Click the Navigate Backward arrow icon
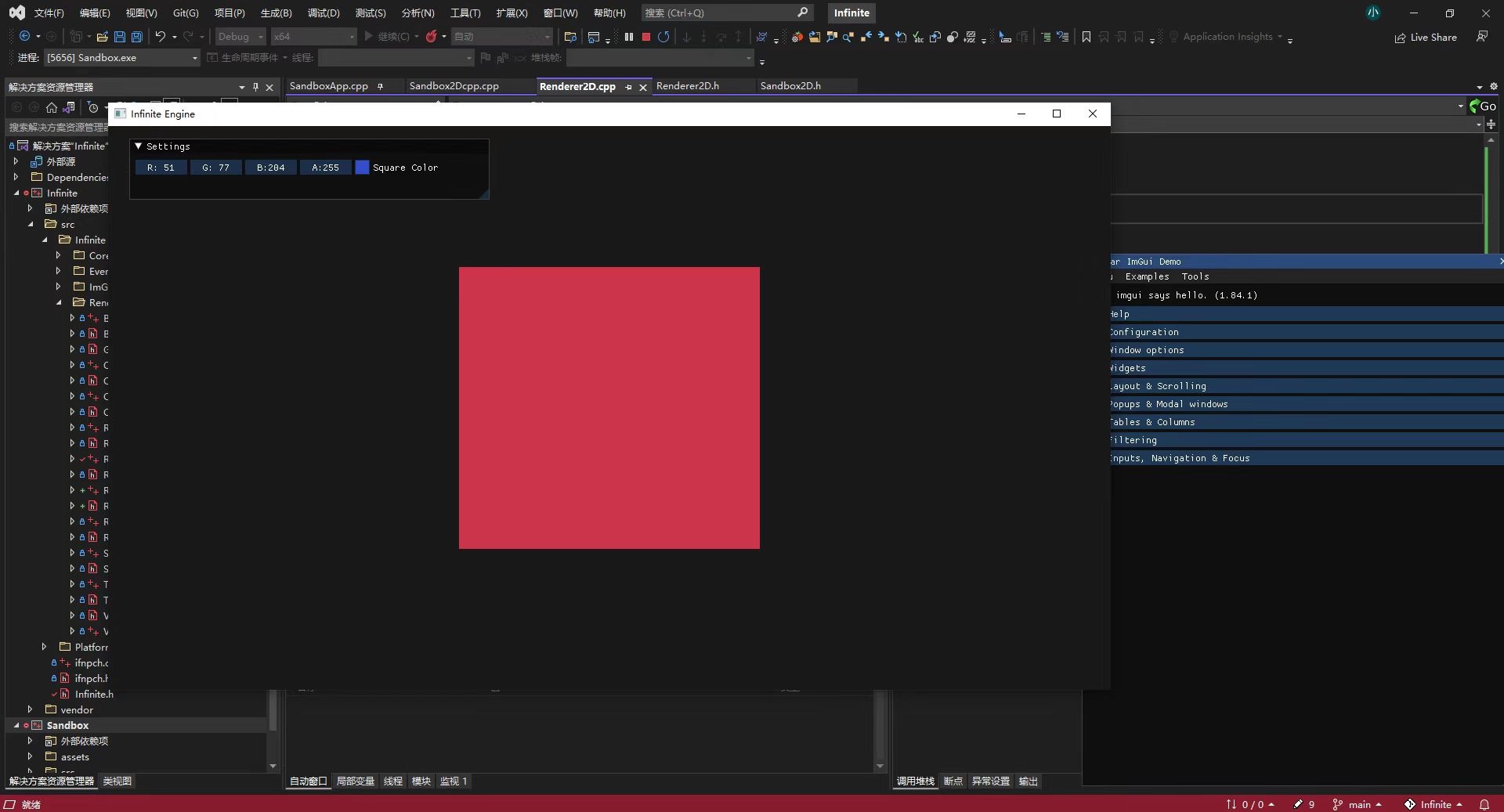 click(24, 37)
